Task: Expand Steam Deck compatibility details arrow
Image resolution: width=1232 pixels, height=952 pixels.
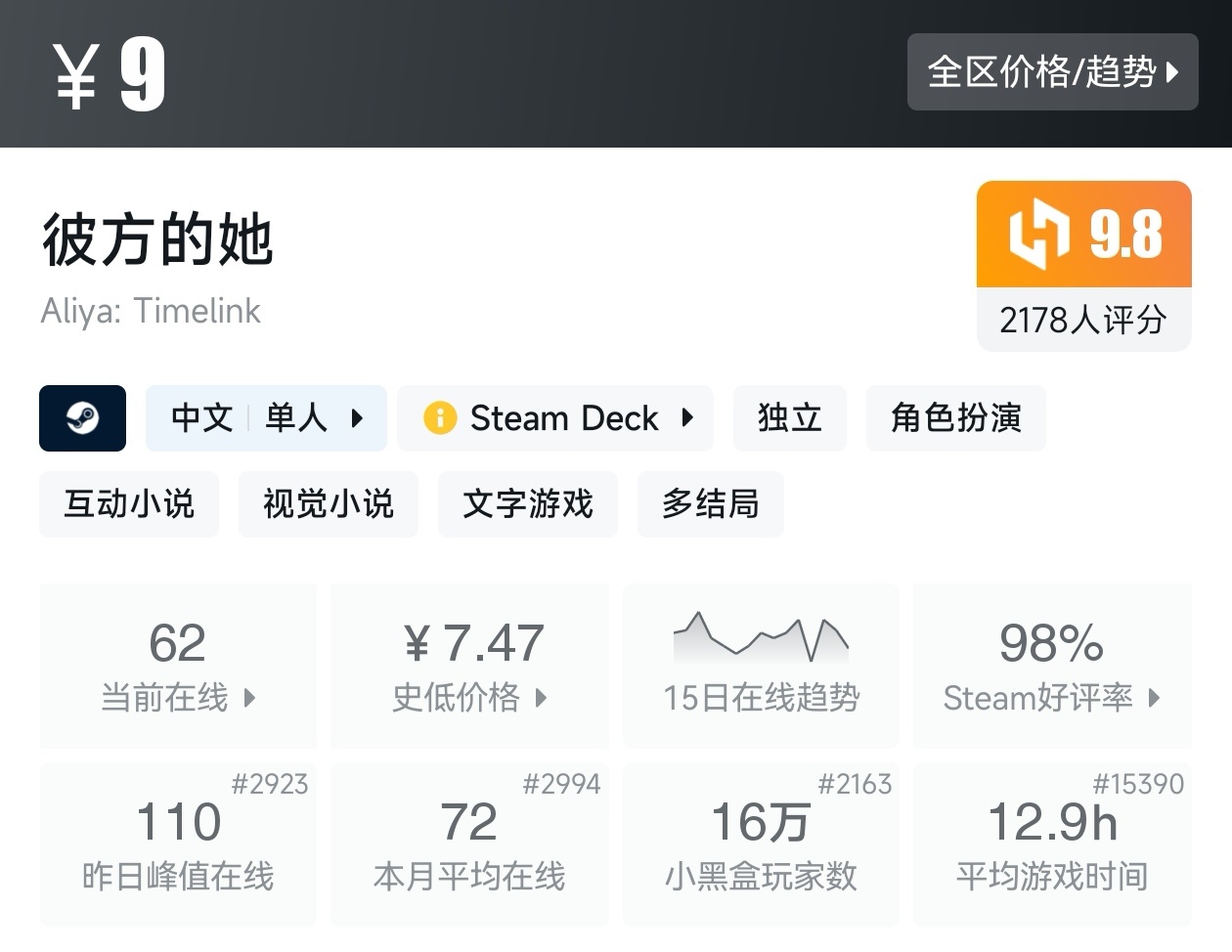Action: 687,418
